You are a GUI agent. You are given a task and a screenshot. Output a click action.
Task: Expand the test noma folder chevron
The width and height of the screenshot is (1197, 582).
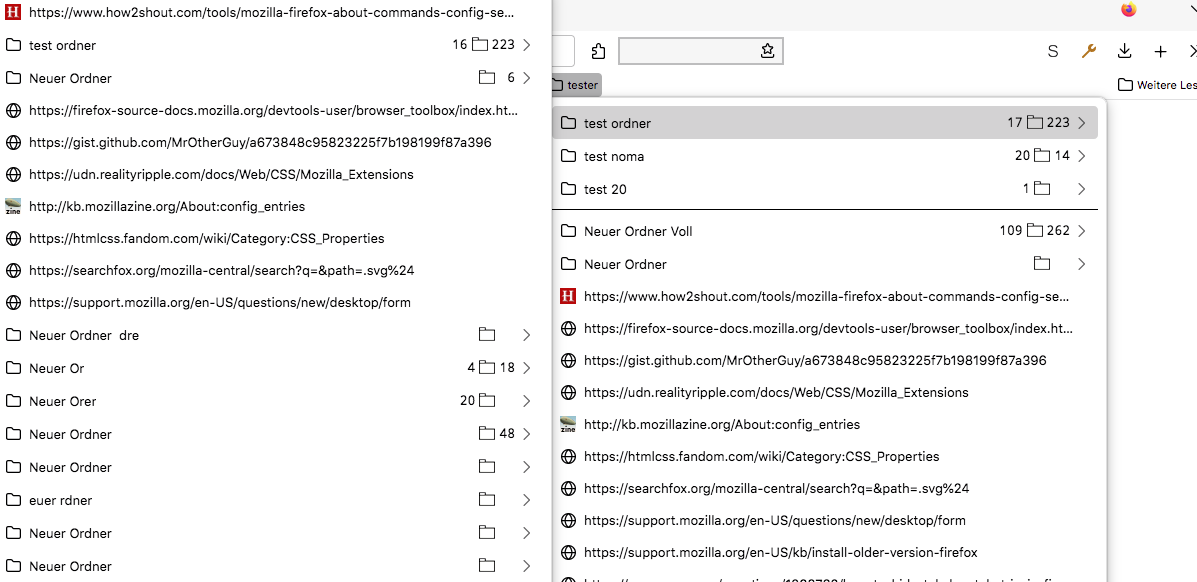(1081, 156)
